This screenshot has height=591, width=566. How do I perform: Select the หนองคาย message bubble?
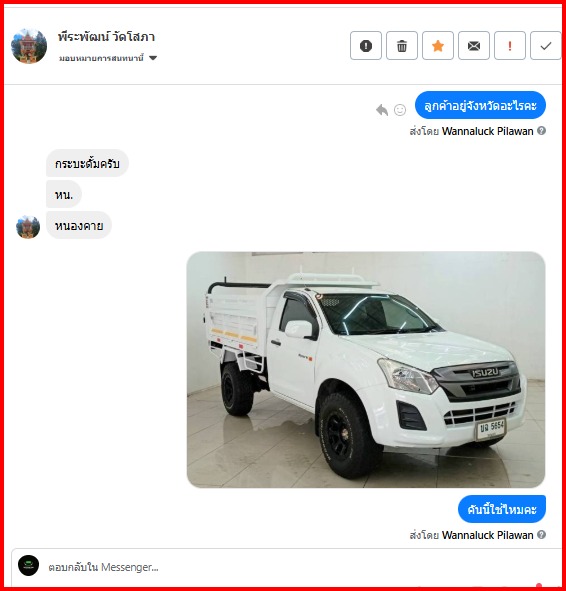(79, 225)
